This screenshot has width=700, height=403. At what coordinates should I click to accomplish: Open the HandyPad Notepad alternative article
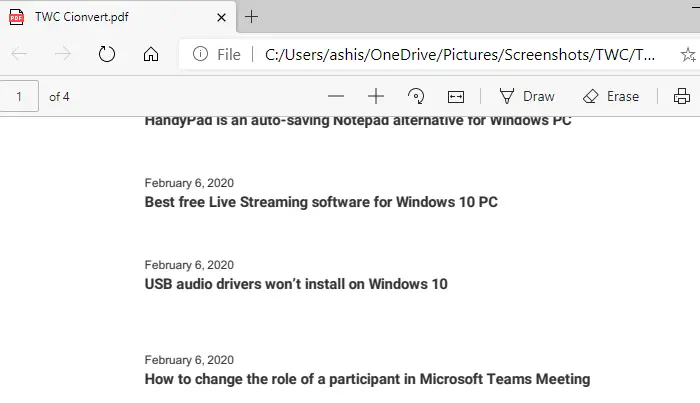point(358,121)
